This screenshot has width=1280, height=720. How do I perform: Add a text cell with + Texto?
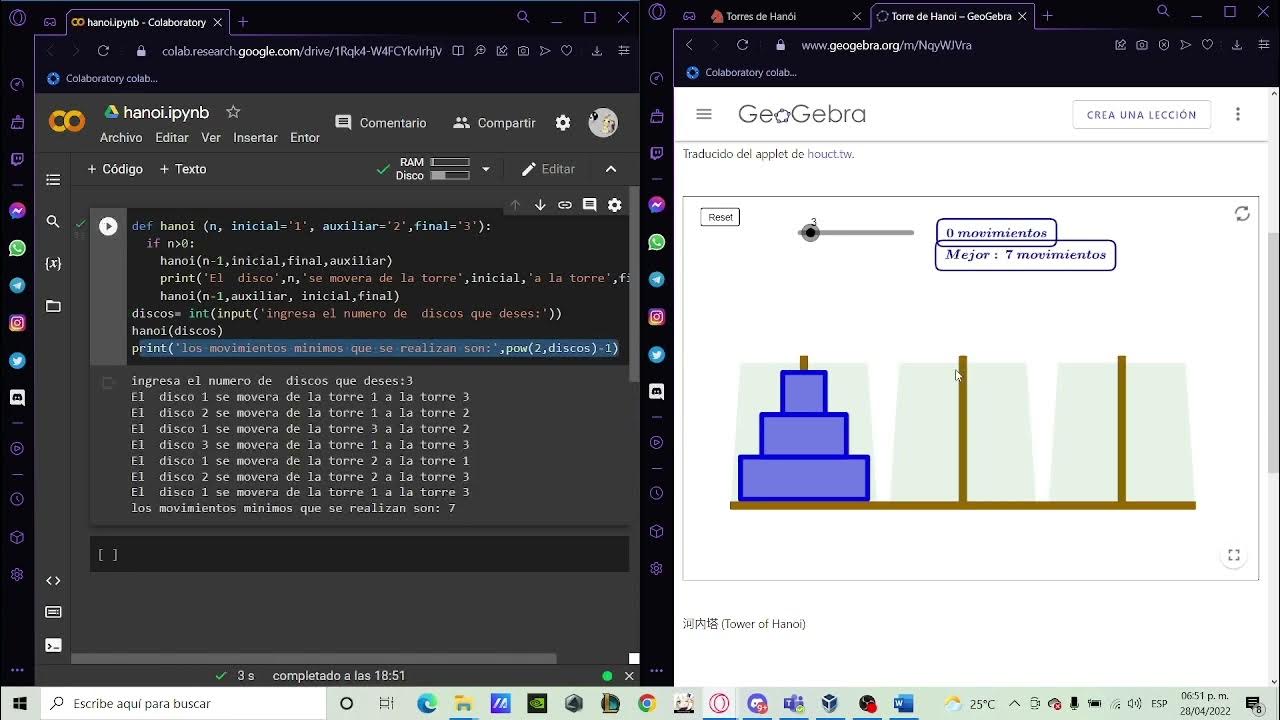[183, 169]
